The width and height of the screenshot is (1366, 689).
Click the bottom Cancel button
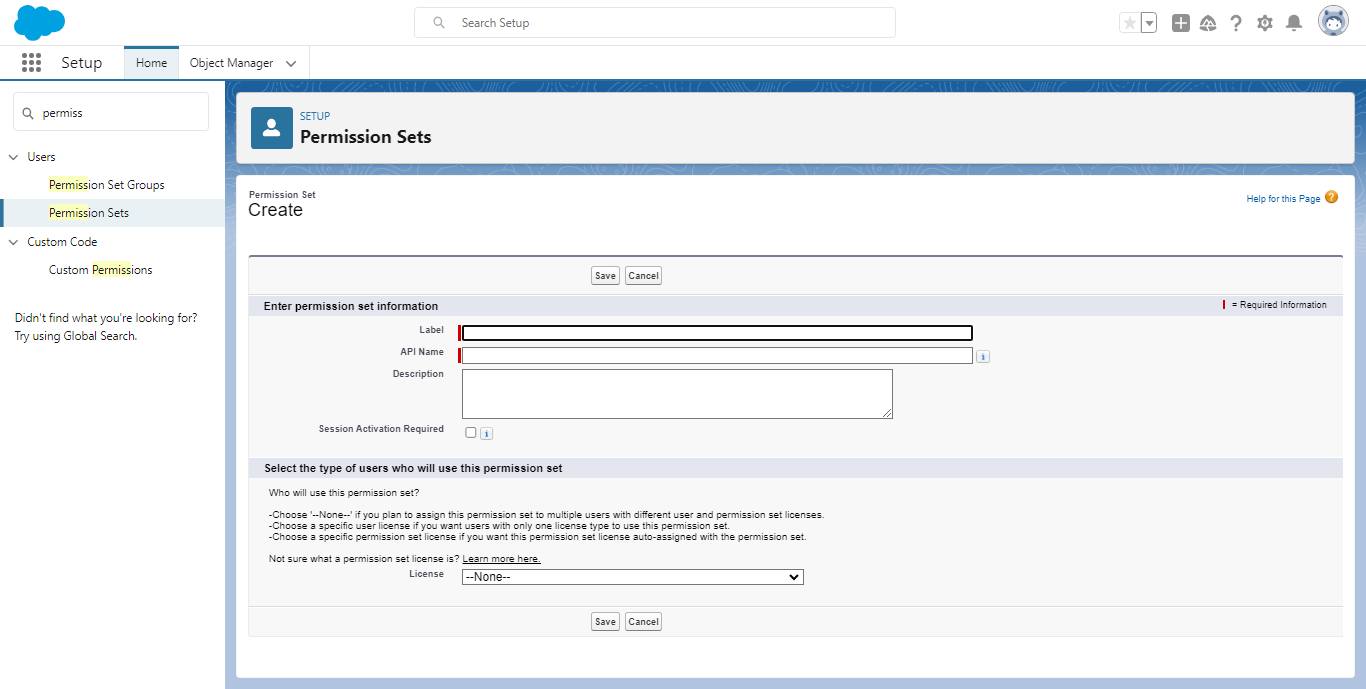tap(643, 622)
